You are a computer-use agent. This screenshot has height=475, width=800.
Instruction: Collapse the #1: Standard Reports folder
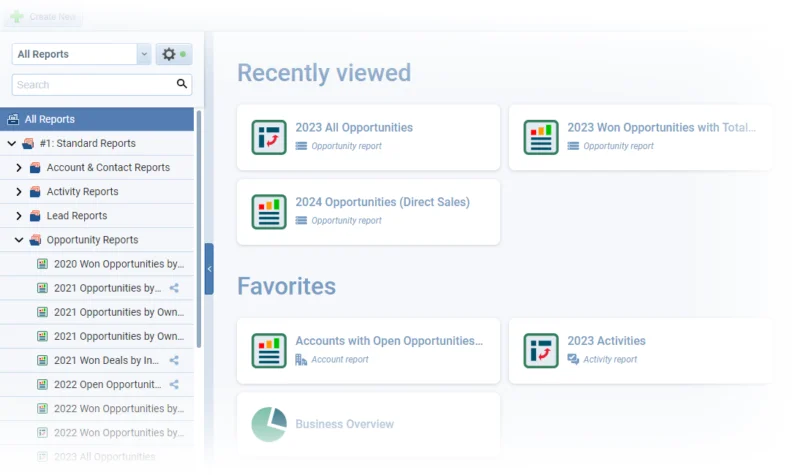[x=12, y=143]
